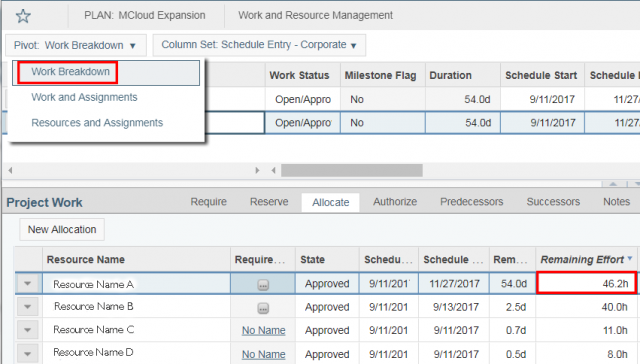Expand row menu arrow for Resource Name A
Viewport: 640px width, 364px height.
point(28,283)
